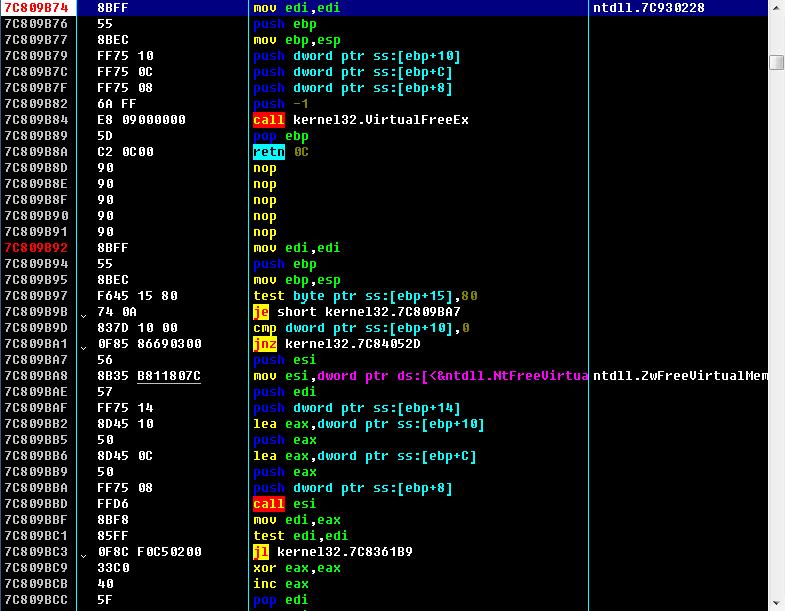The height and width of the screenshot is (611, 785).
Task: Select push edi instruction at 7C809BAE
Action: (284, 392)
